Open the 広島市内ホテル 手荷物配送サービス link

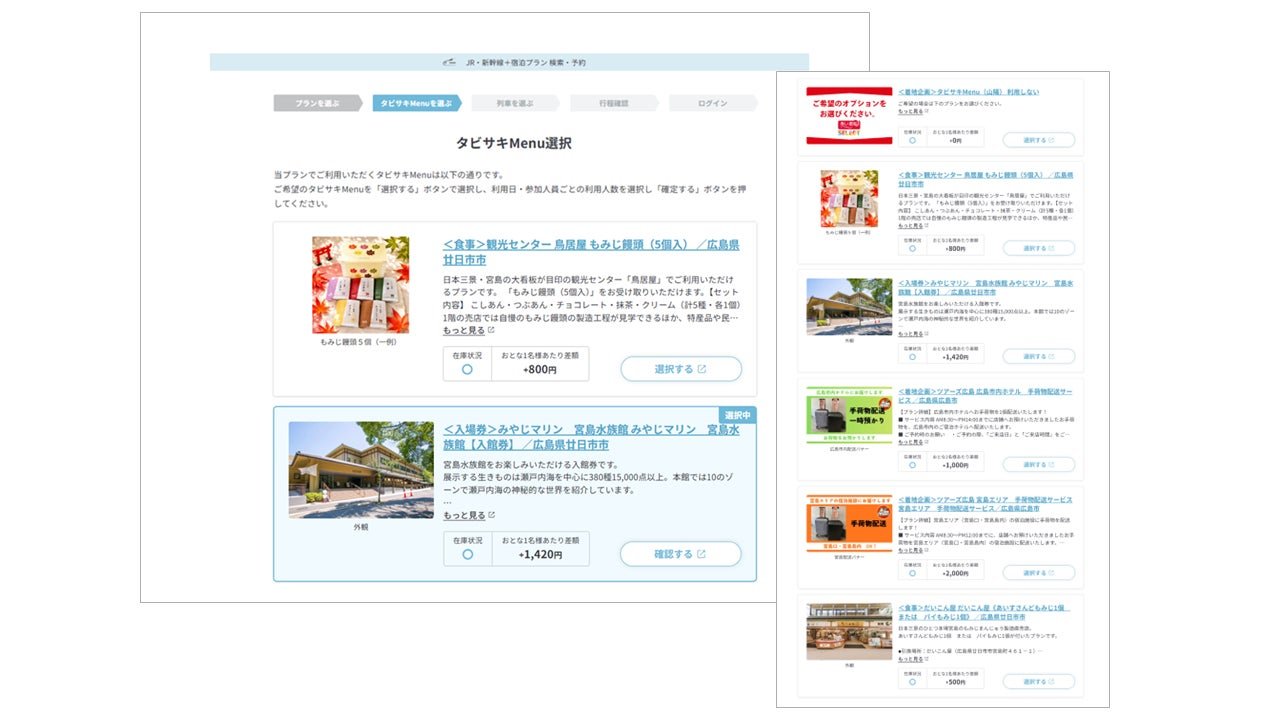pos(986,396)
